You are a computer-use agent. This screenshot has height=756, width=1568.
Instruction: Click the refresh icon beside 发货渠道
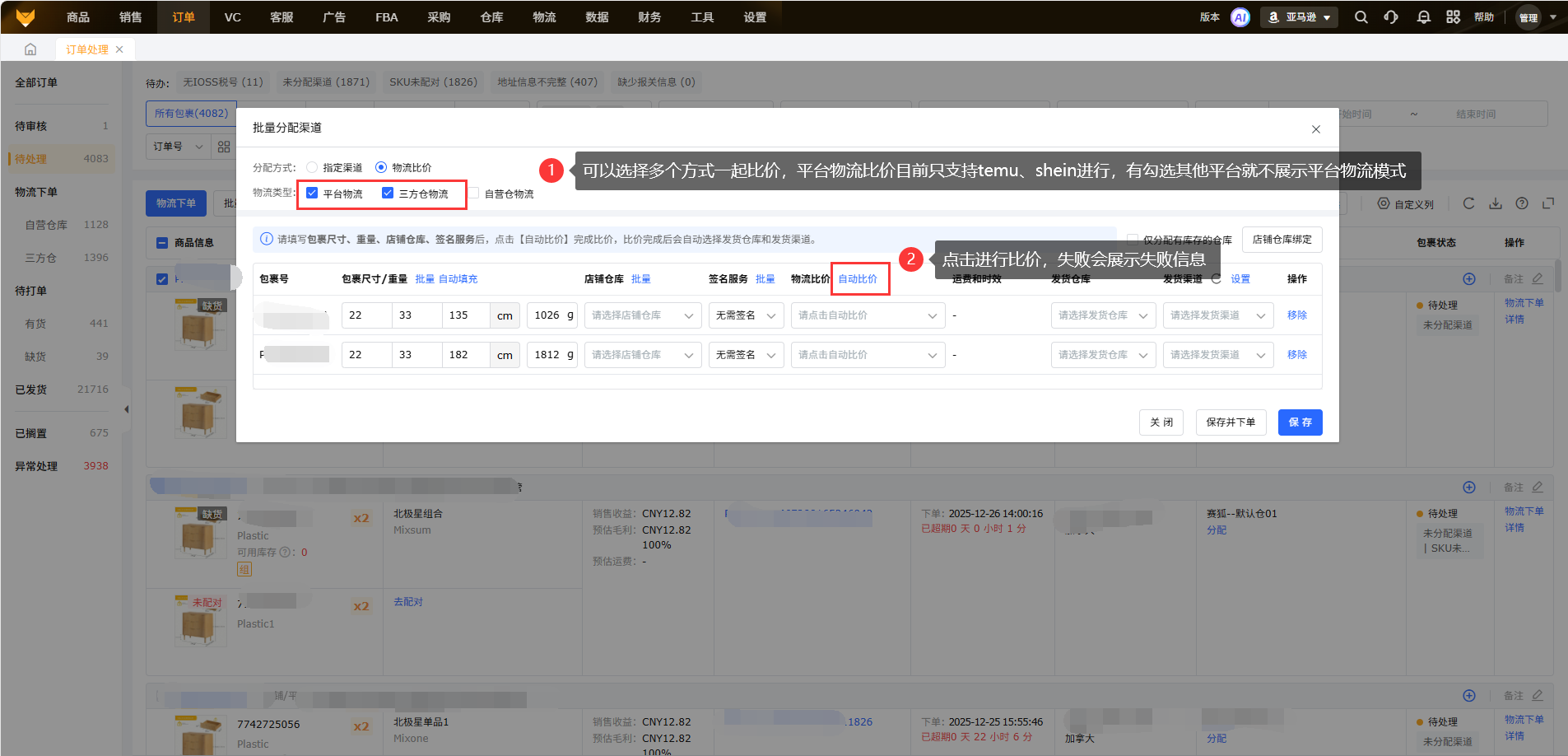click(1216, 279)
